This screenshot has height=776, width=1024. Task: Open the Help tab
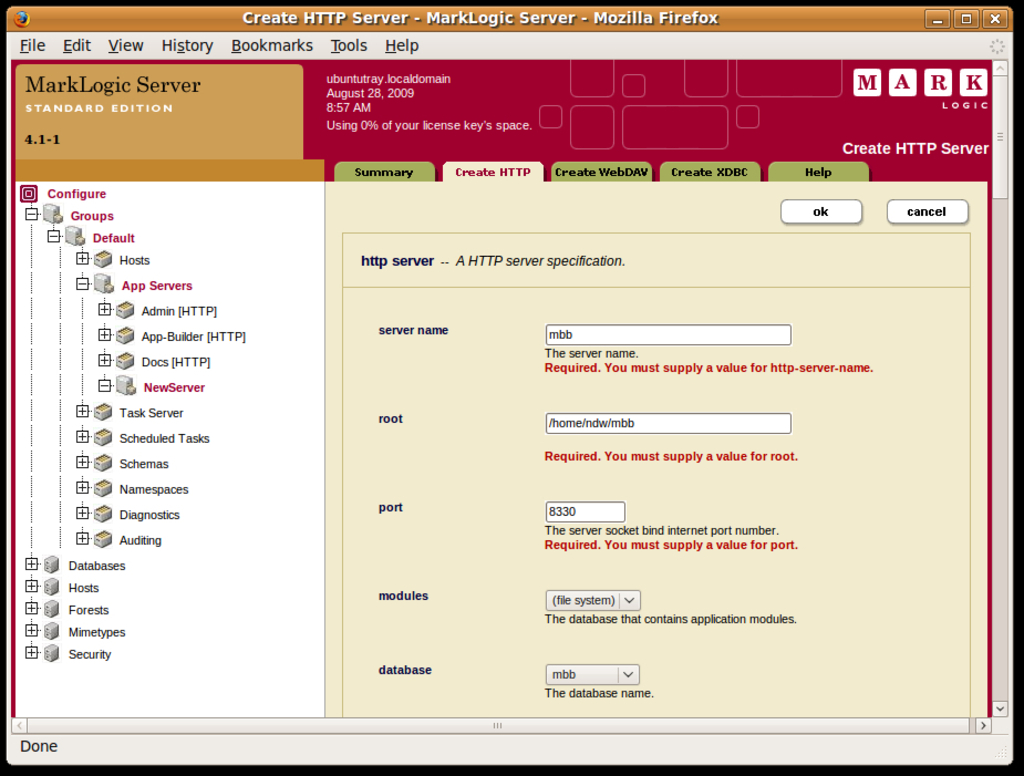click(x=818, y=172)
